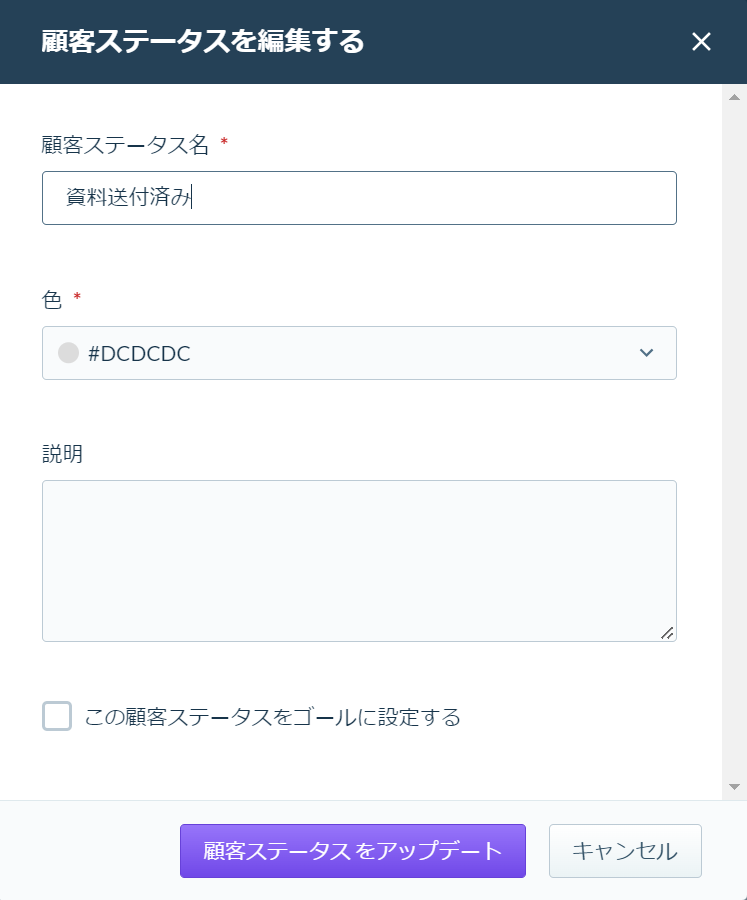The width and height of the screenshot is (747, 900).
Task: Click the 顧客ステータス名 field label
Action: click(125, 145)
